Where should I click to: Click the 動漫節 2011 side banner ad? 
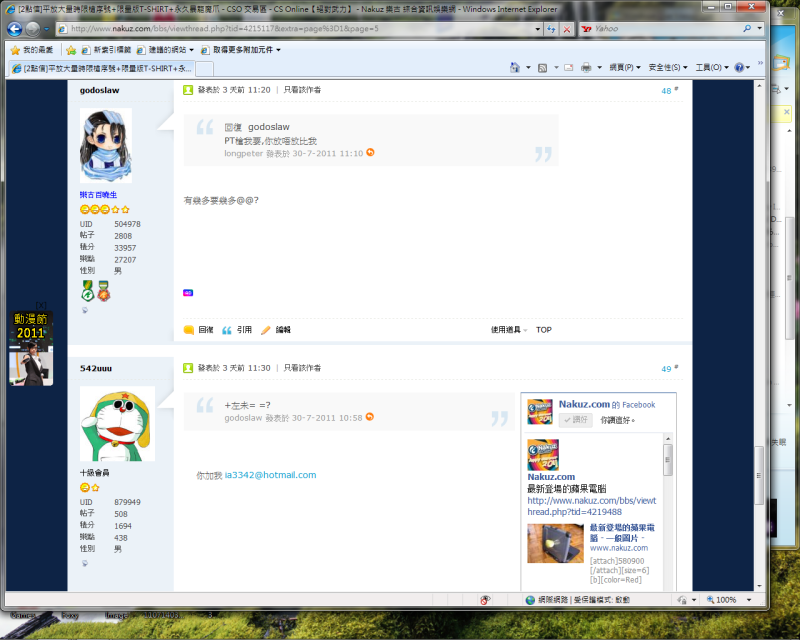(x=31, y=348)
